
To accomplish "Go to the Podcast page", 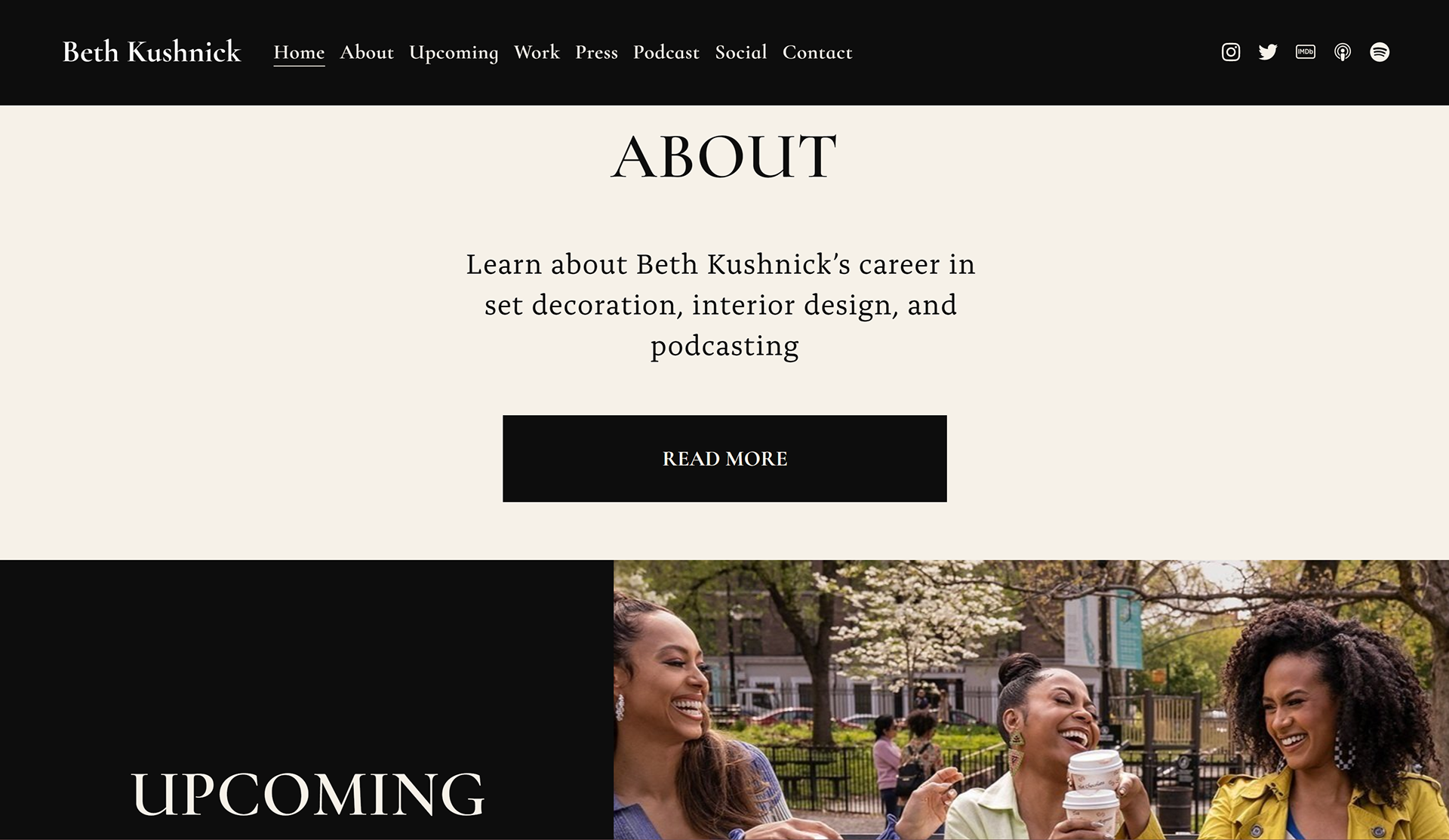I will 666,52.
